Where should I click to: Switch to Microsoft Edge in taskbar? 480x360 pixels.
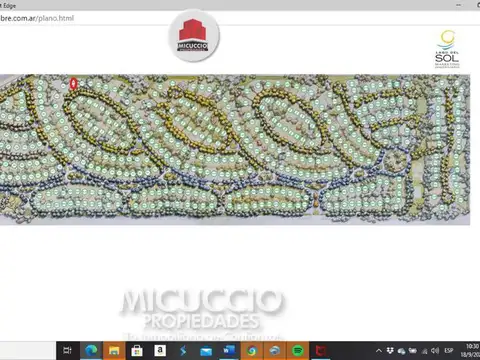[91, 350]
